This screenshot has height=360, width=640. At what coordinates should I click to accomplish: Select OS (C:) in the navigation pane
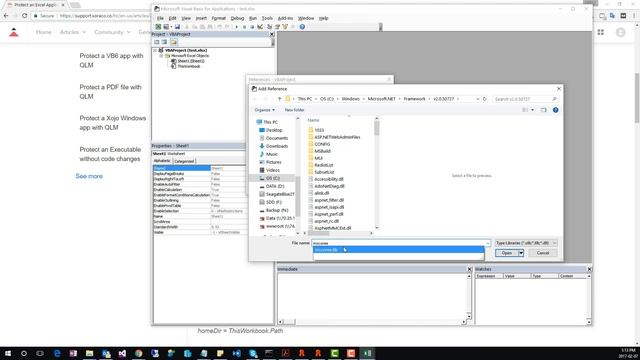273,178
